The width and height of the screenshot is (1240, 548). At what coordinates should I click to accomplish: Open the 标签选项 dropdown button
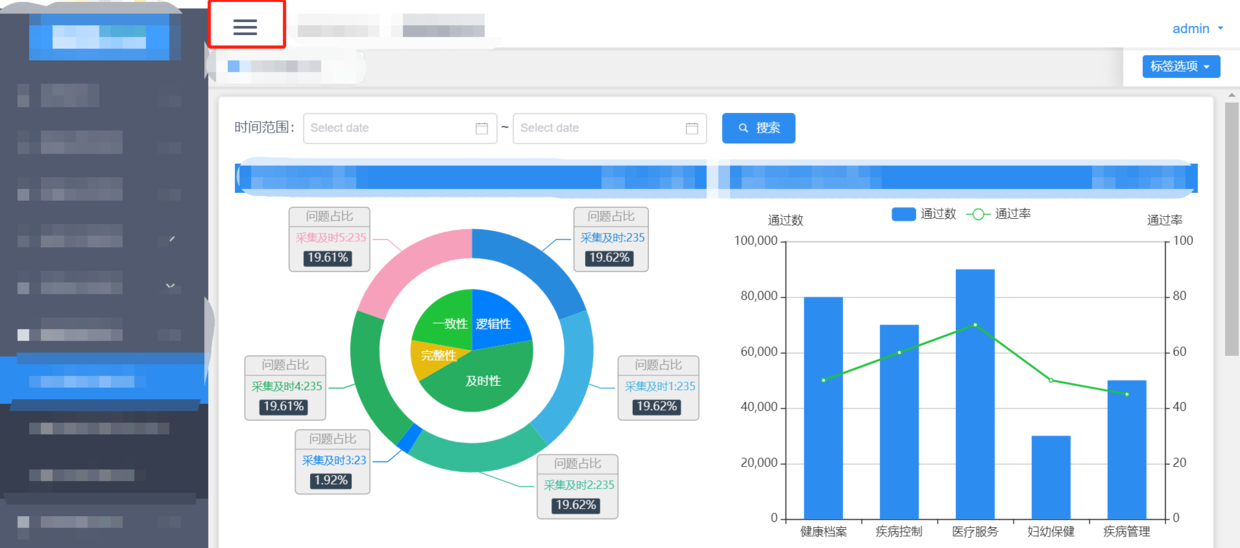point(1181,67)
